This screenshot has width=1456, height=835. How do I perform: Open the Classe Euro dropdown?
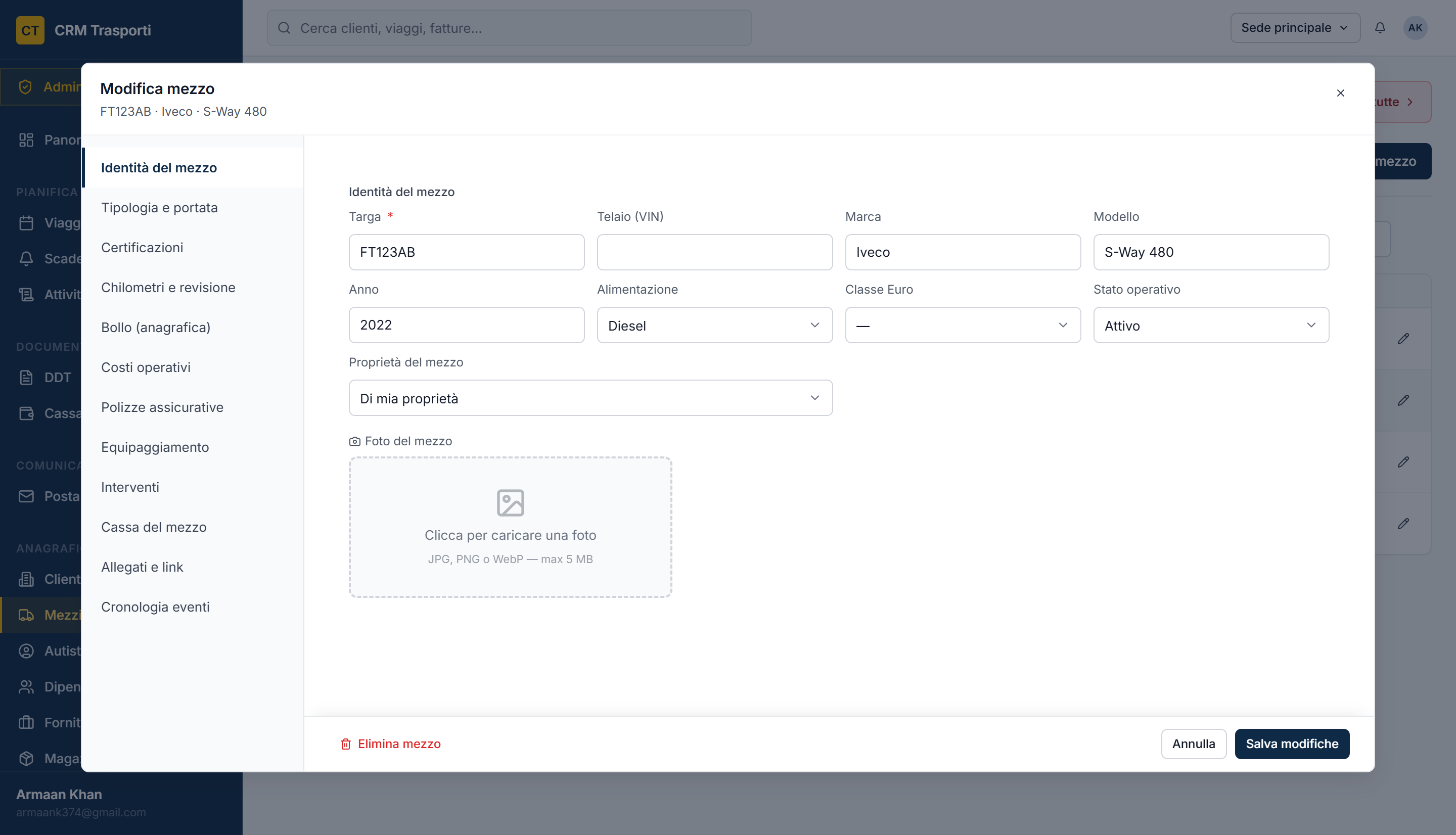tap(963, 325)
